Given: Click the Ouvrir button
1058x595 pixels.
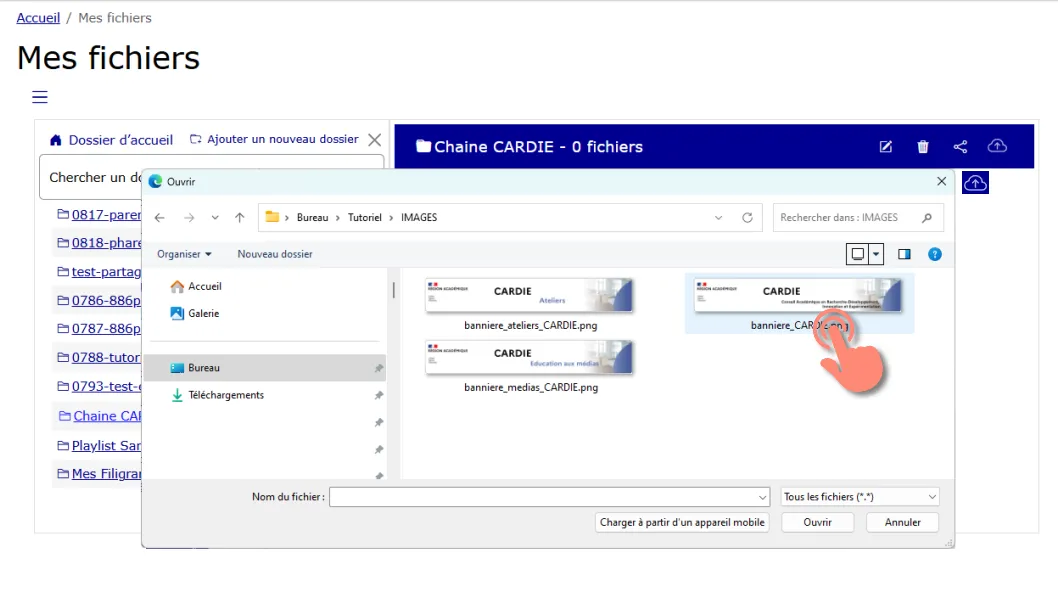Looking at the screenshot, I should coord(818,522).
